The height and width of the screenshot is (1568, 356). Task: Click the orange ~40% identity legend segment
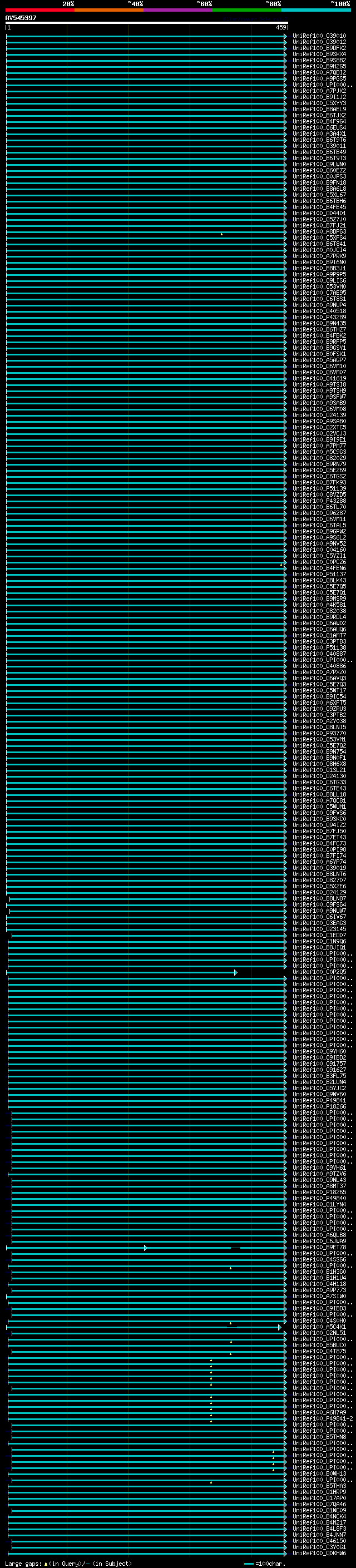[109, 10]
